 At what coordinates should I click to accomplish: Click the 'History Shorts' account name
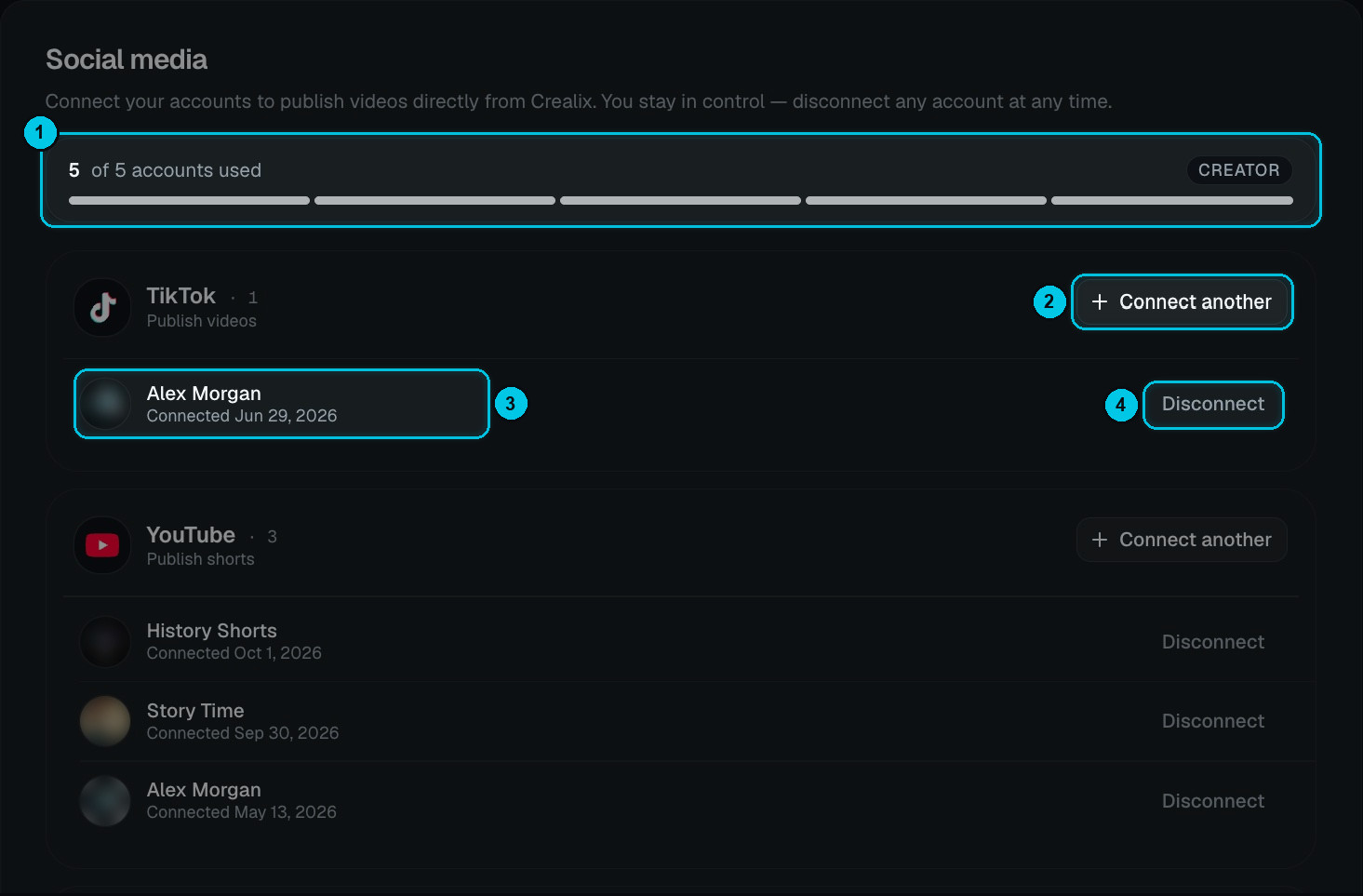211,631
